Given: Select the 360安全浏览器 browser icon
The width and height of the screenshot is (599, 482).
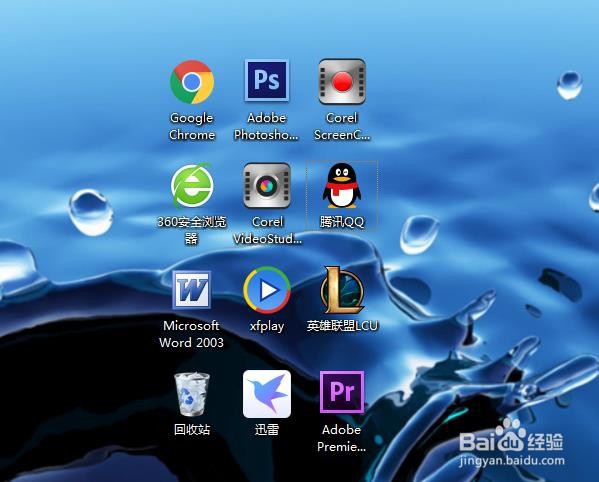Looking at the screenshot, I should [x=192, y=186].
